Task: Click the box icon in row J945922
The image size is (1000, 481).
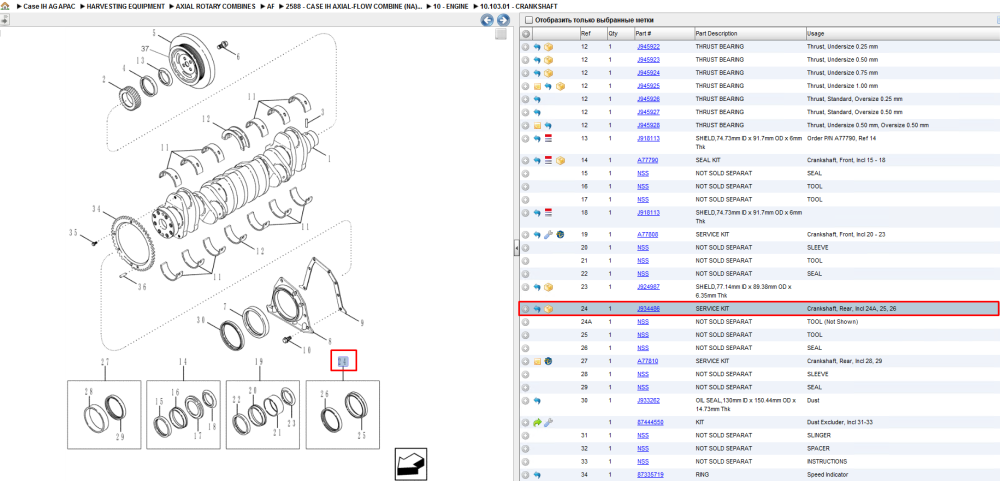Action: (548, 47)
